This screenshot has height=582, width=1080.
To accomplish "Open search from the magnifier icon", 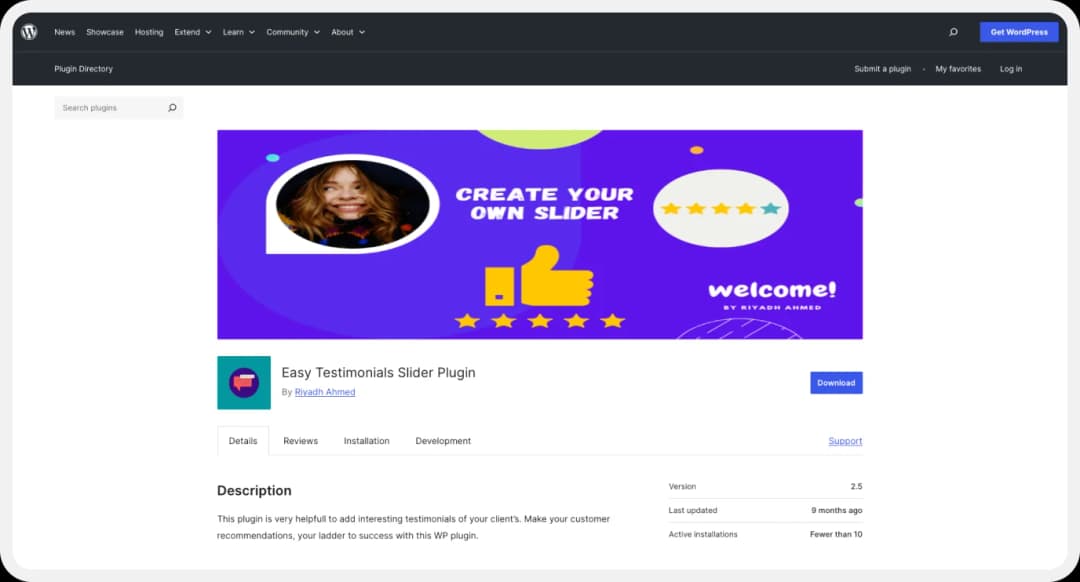I will (954, 31).
